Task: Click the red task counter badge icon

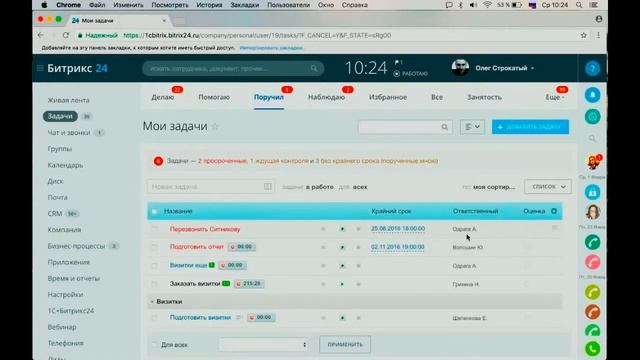Action: [x=158, y=161]
